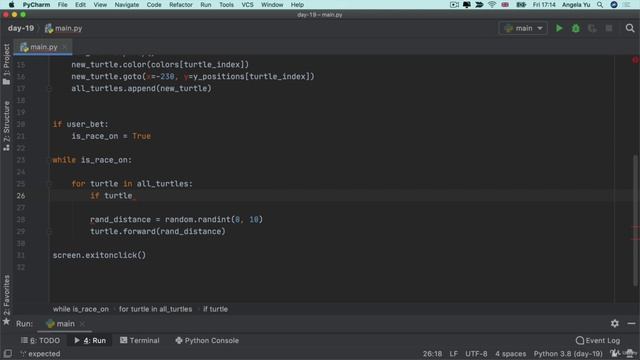Open the Structure tool window side tab
The height and width of the screenshot is (360, 640).
click(6, 126)
